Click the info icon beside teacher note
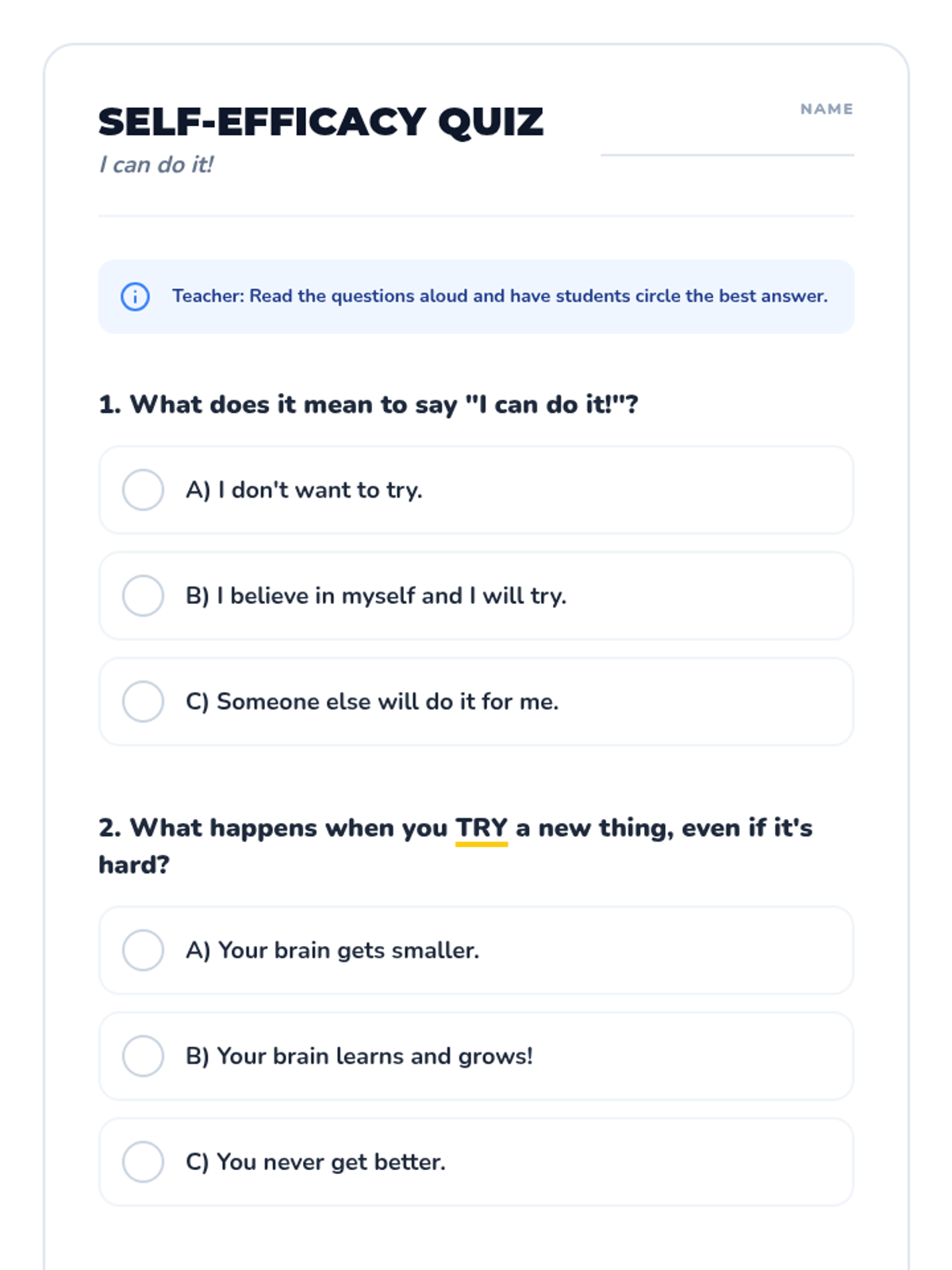Screen dimensions: 952x1270 (x=135, y=296)
